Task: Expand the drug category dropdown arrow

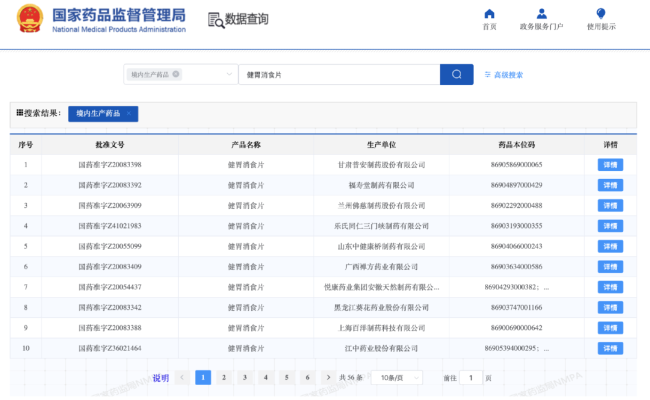Action: pyautogui.click(x=229, y=74)
